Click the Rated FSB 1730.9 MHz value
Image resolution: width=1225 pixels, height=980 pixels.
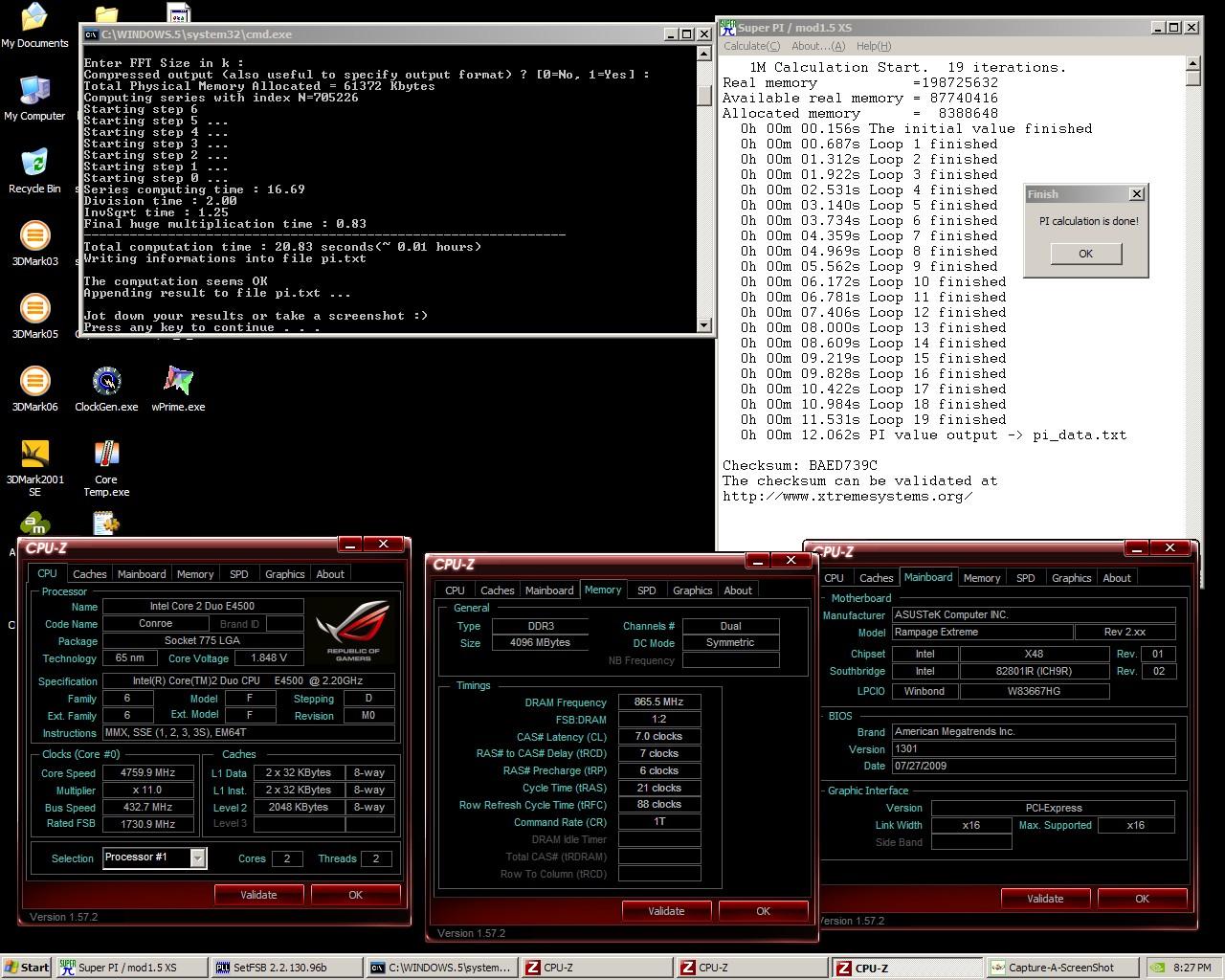146,823
